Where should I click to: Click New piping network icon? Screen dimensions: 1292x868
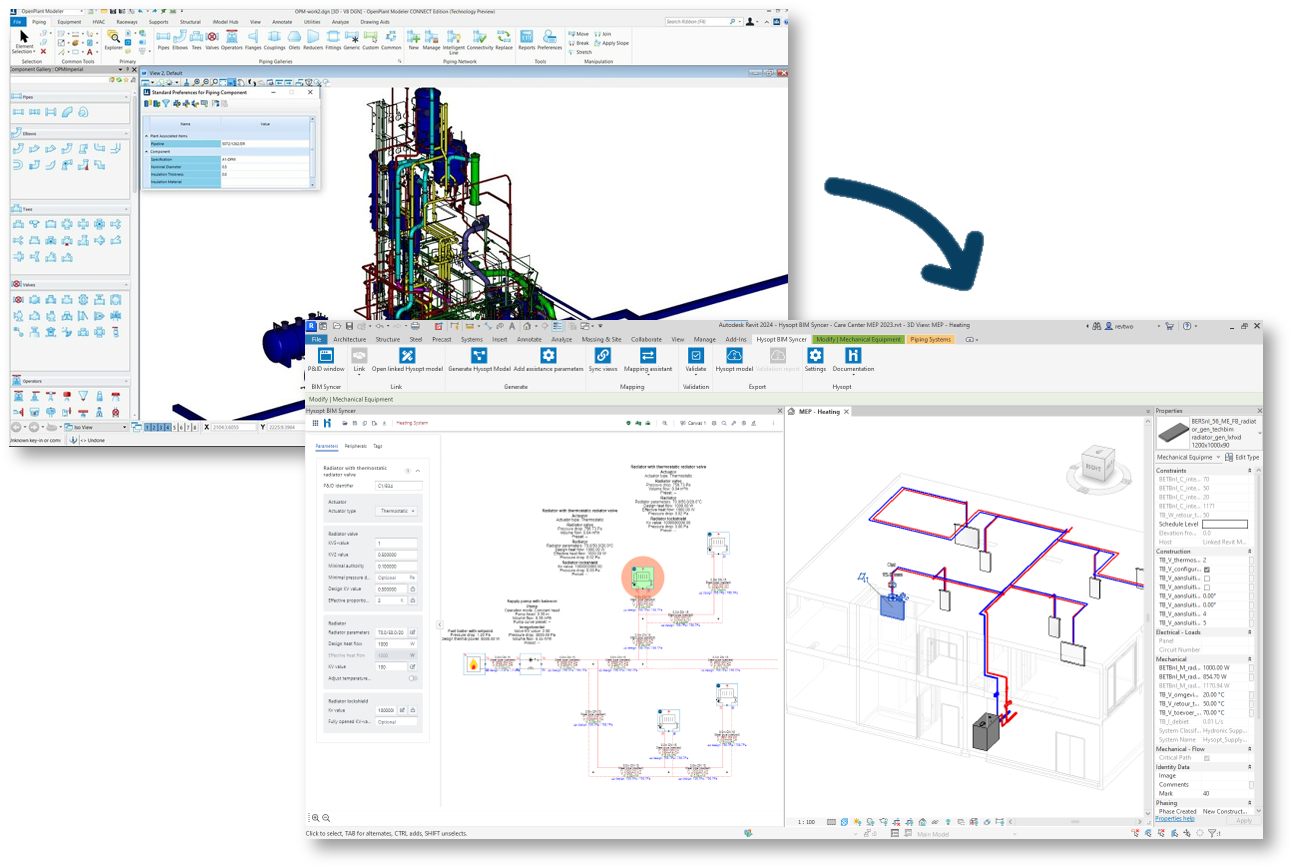tap(414, 39)
